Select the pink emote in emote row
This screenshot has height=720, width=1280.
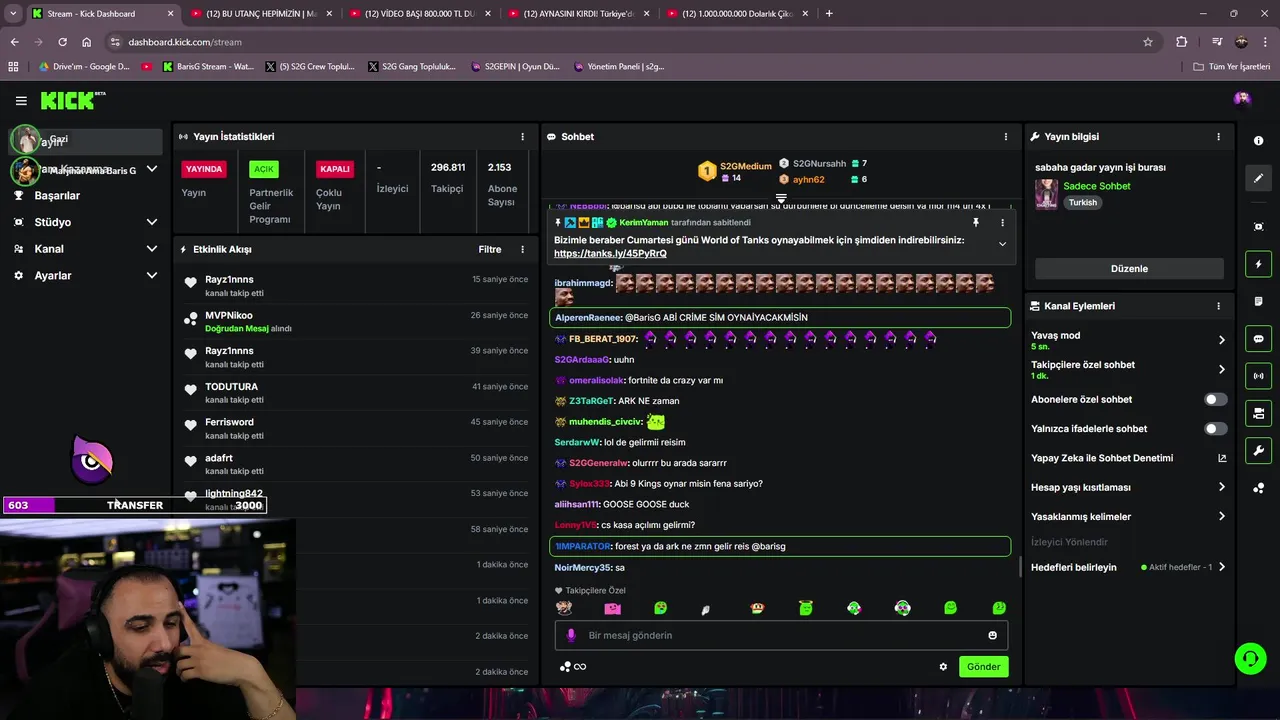pos(613,608)
